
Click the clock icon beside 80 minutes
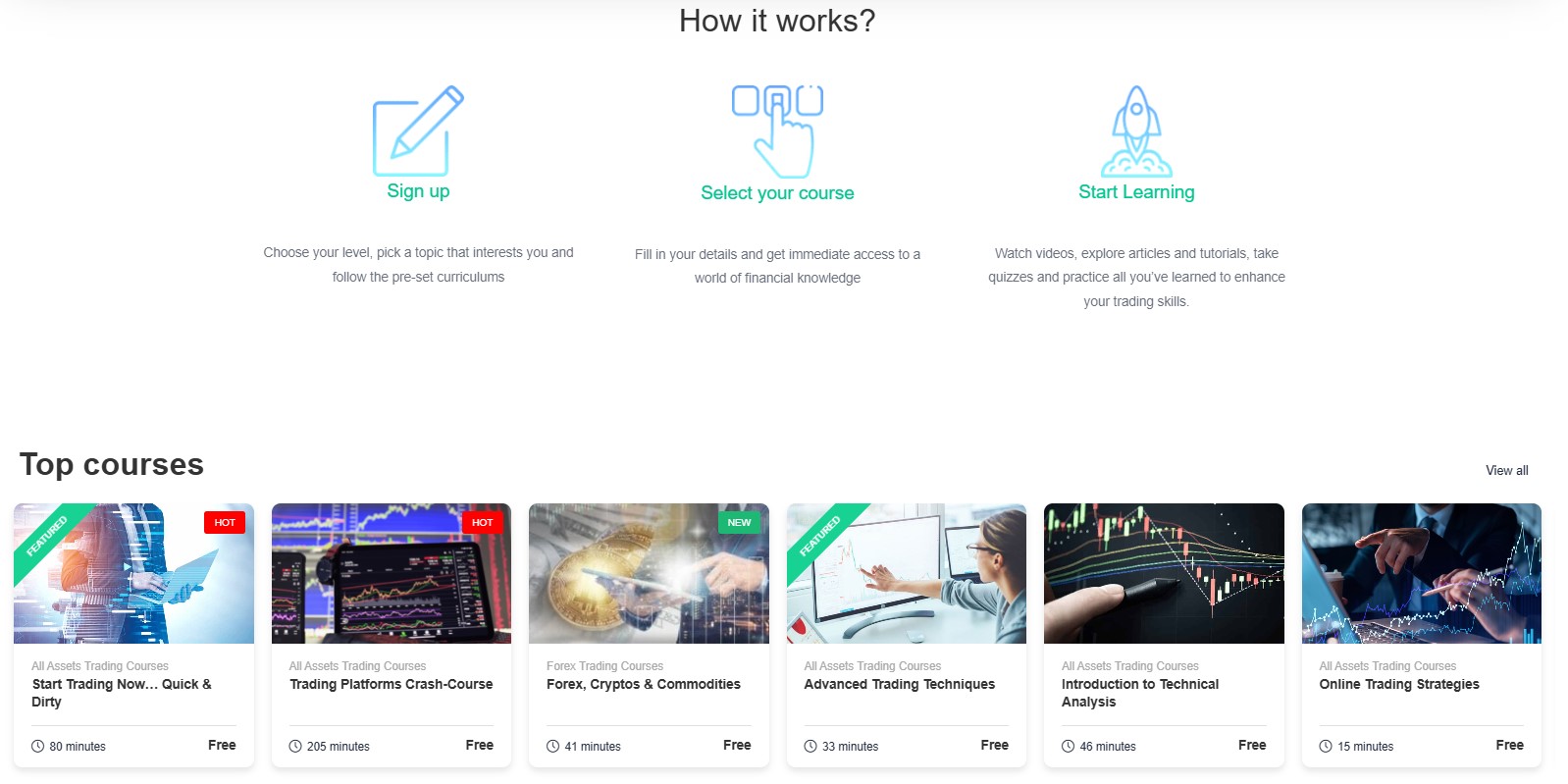tap(38, 746)
